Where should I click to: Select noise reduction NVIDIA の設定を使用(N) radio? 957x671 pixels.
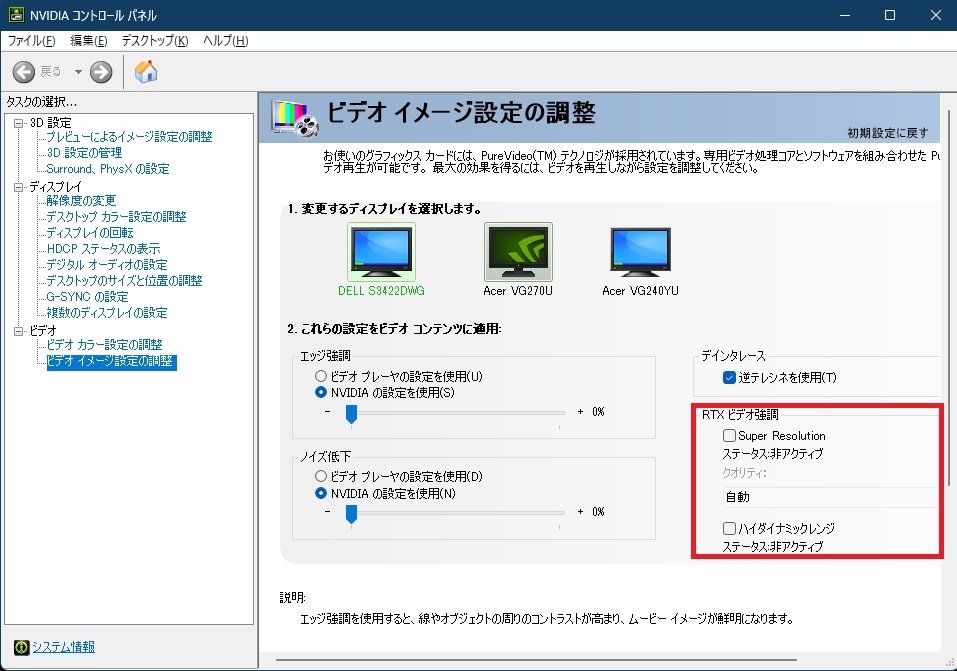coord(321,493)
